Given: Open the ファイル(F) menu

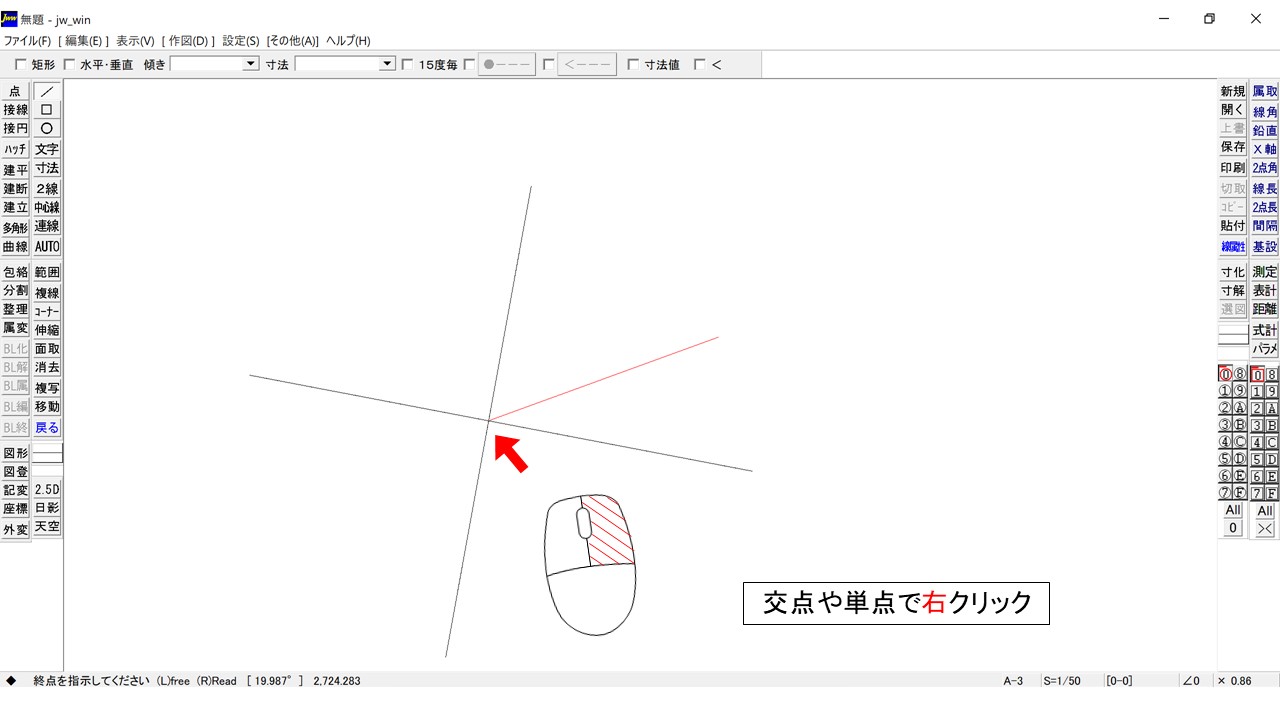Looking at the screenshot, I should [x=27, y=41].
